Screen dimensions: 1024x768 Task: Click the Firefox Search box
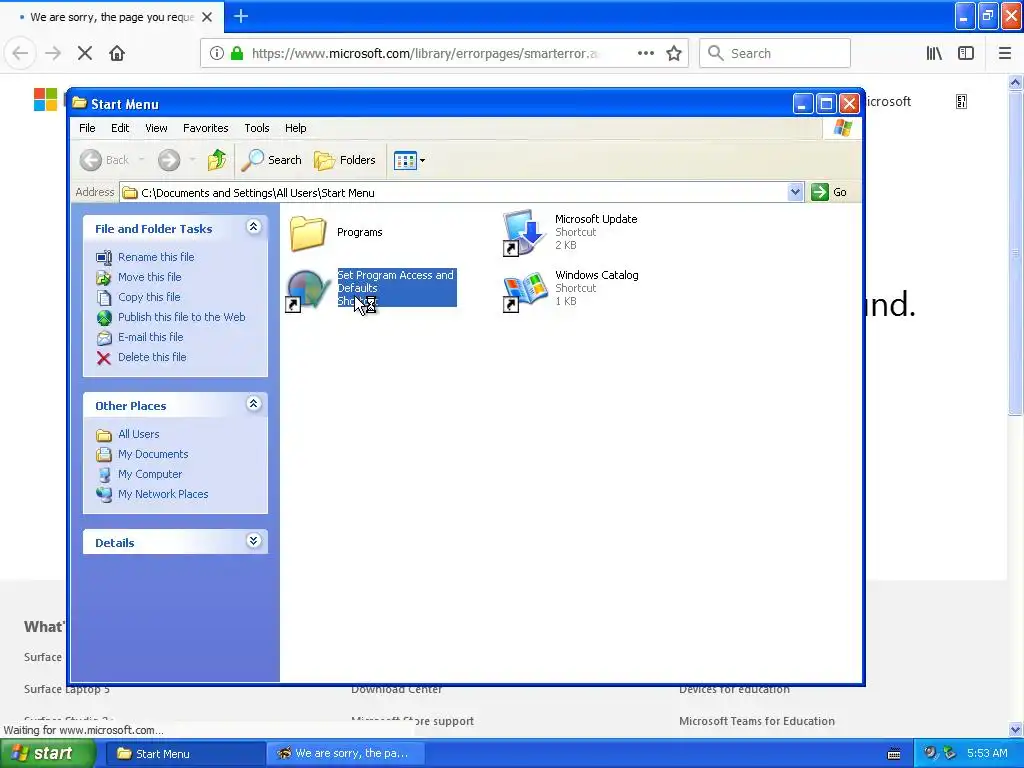click(x=775, y=54)
